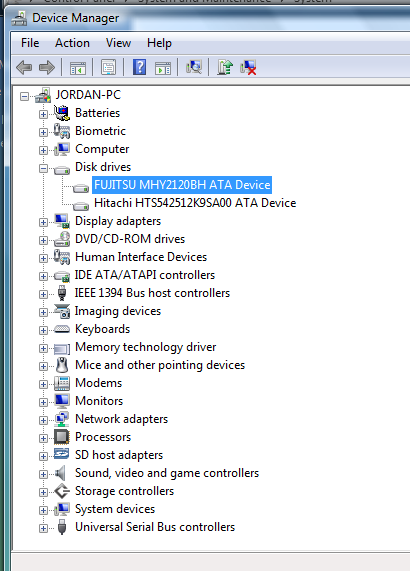The image size is (410, 571).
Task: Expand the Batteries category
Action: click(x=43, y=114)
